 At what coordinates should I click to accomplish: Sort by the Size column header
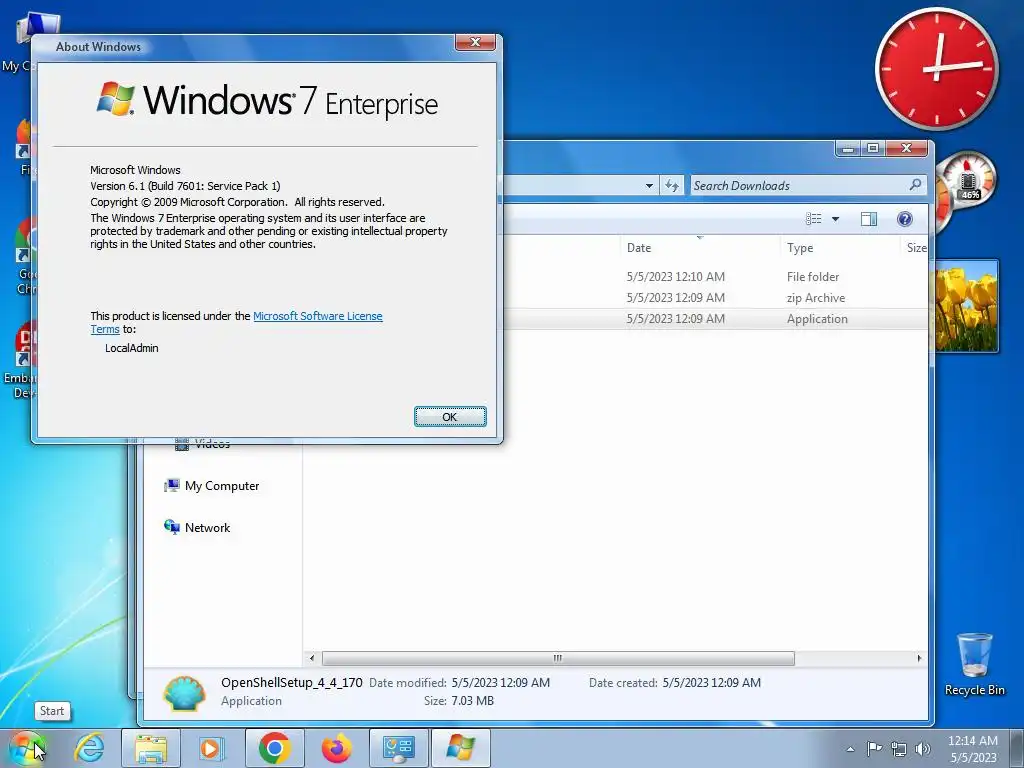point(916,248)
